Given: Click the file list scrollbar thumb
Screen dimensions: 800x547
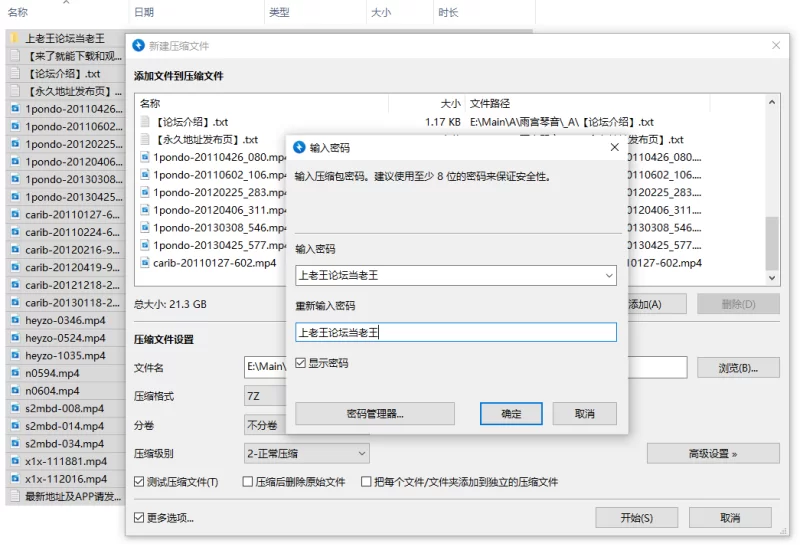Looking at the screenshot, I should 771,243.
